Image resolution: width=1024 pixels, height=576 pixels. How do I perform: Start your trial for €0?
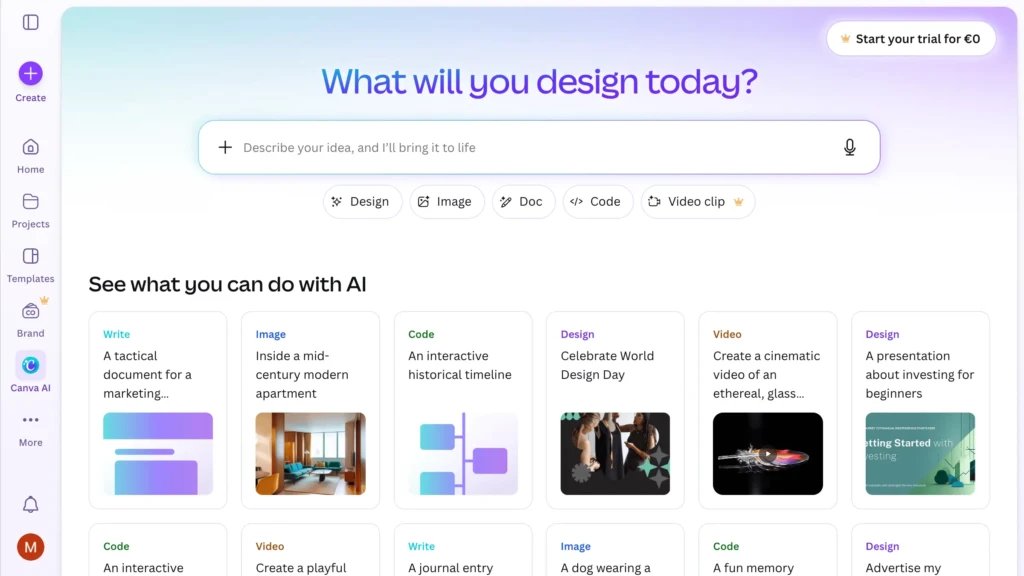911,39
